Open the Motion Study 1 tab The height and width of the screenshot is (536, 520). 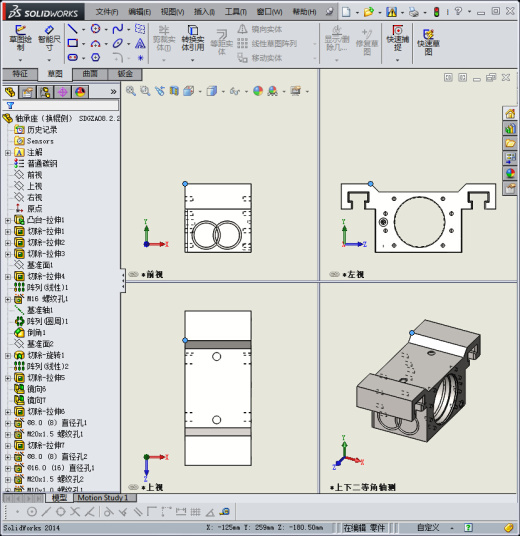pyautogui.click(x=103, y=498)
